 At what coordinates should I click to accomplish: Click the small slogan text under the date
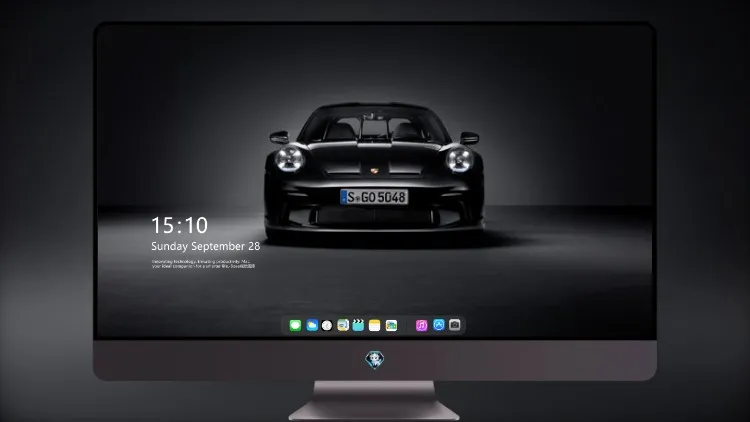[x=203, y=264]
